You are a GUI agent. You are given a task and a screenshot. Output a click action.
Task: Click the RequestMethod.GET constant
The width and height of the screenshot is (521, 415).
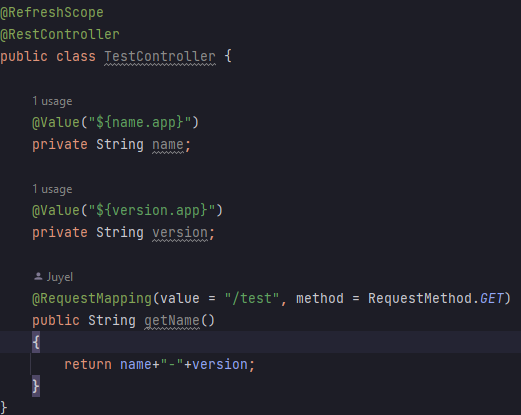tap(435, 298)
